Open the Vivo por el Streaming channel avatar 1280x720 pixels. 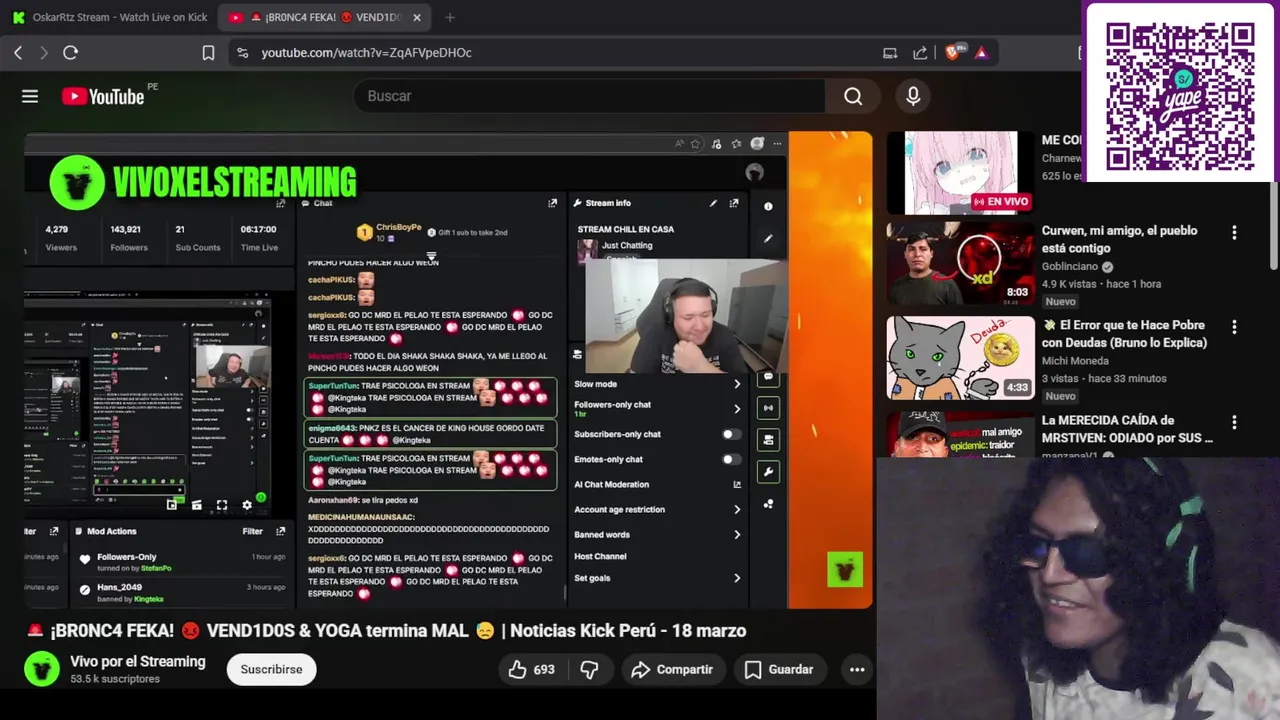[42, 669]
